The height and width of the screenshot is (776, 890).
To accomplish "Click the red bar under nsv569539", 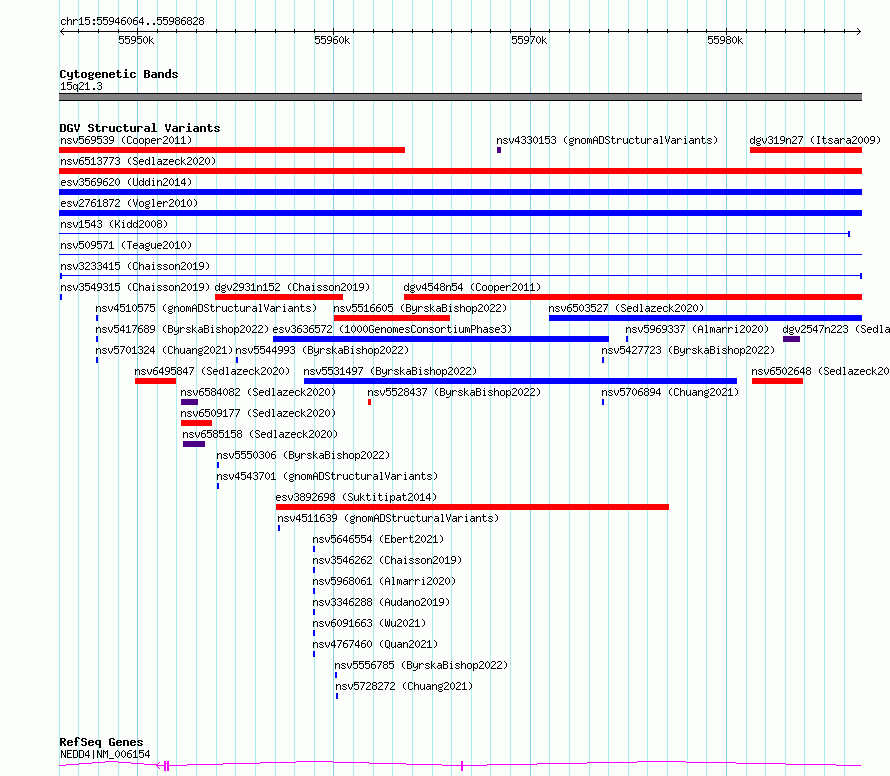I will coord(232,150).
